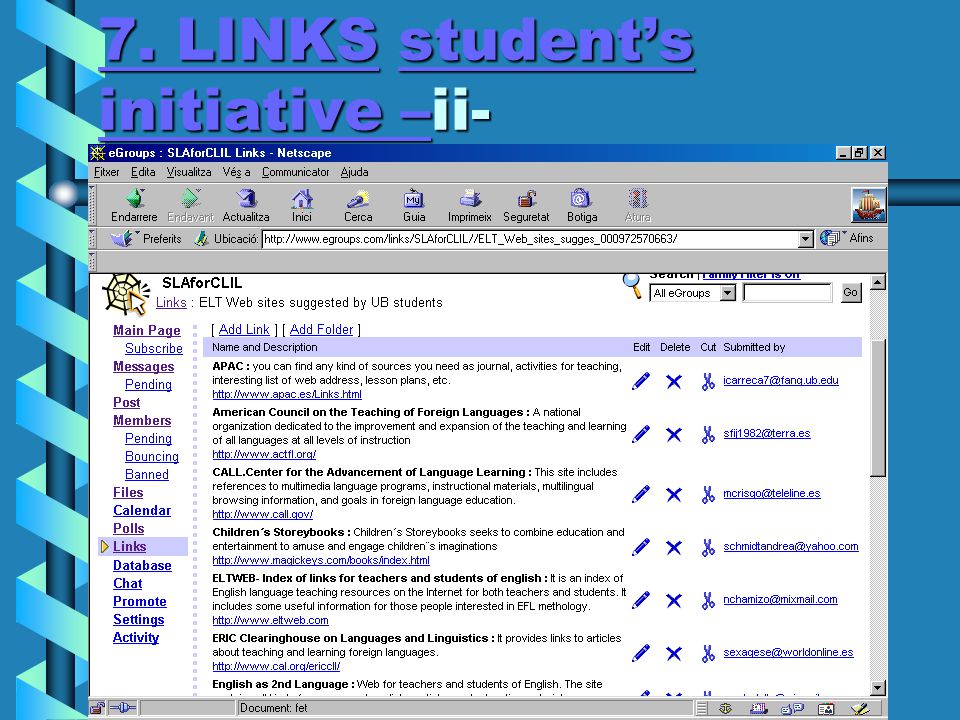The height and width of the screenshot is (720, 960).
Task: Click the status bar lock icon
Action: (x=98, y=708)
